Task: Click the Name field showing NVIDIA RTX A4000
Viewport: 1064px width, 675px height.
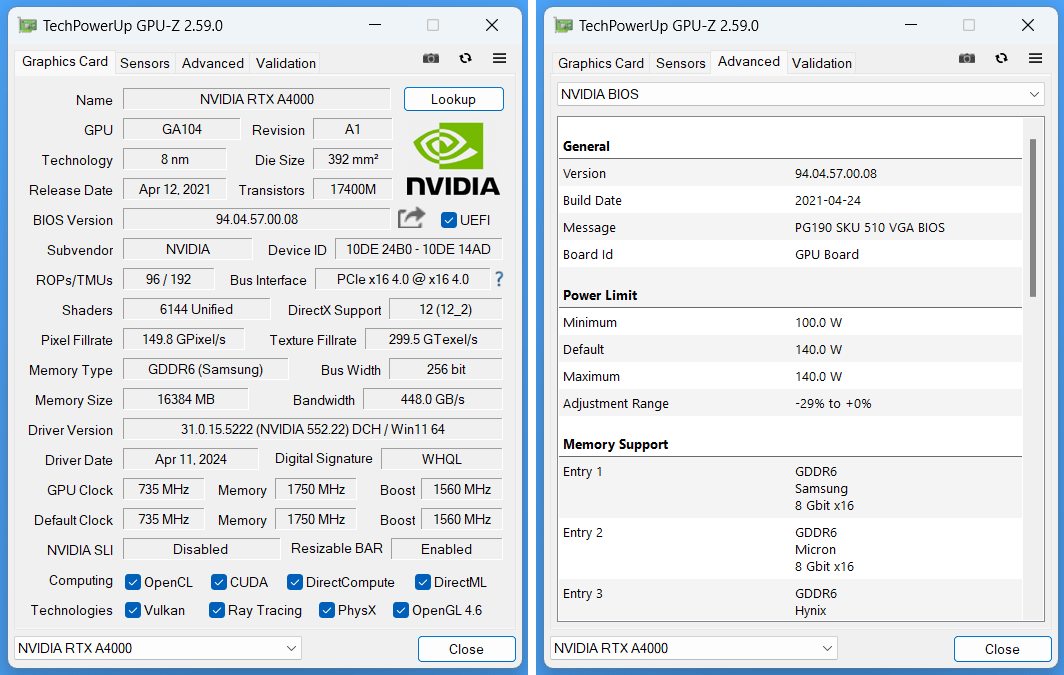Action: click(256, 99)
